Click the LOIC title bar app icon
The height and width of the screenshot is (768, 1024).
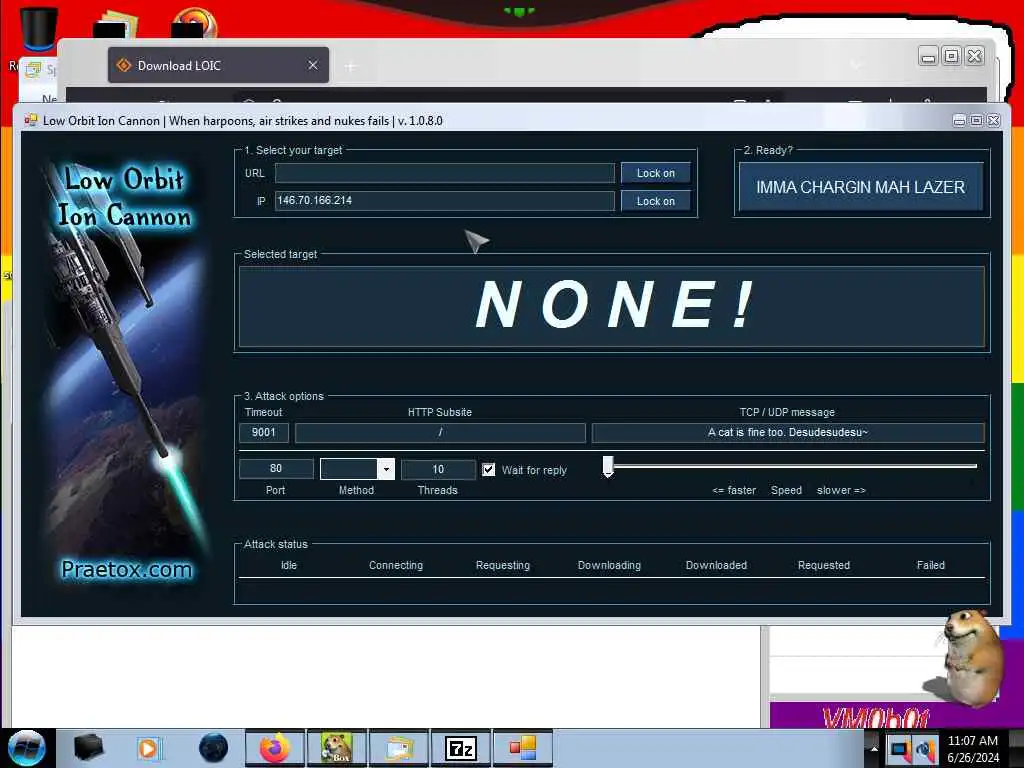click(x=31, y=120)
